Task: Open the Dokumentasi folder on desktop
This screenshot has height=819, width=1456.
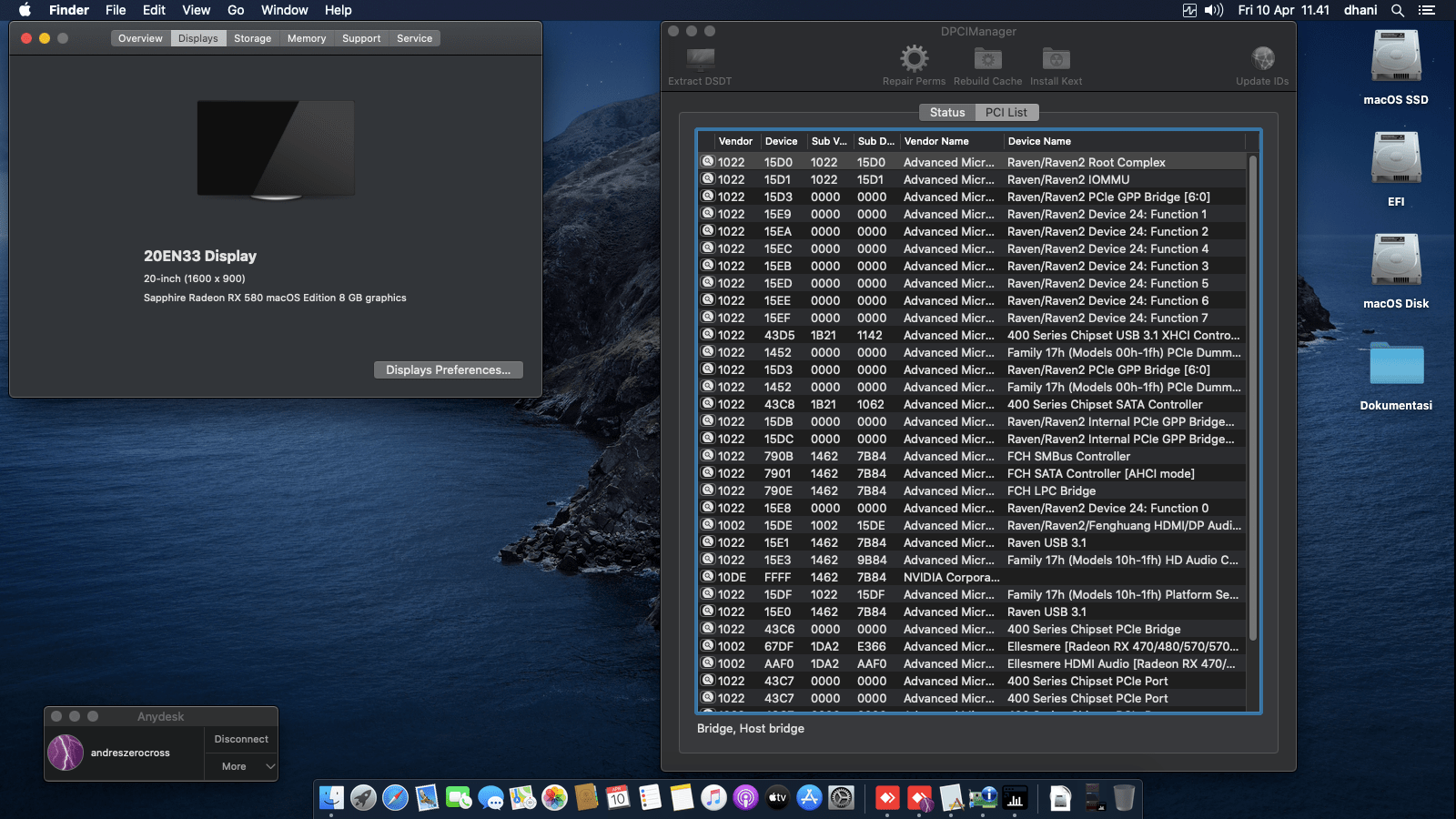Action: coord(1396,363)
